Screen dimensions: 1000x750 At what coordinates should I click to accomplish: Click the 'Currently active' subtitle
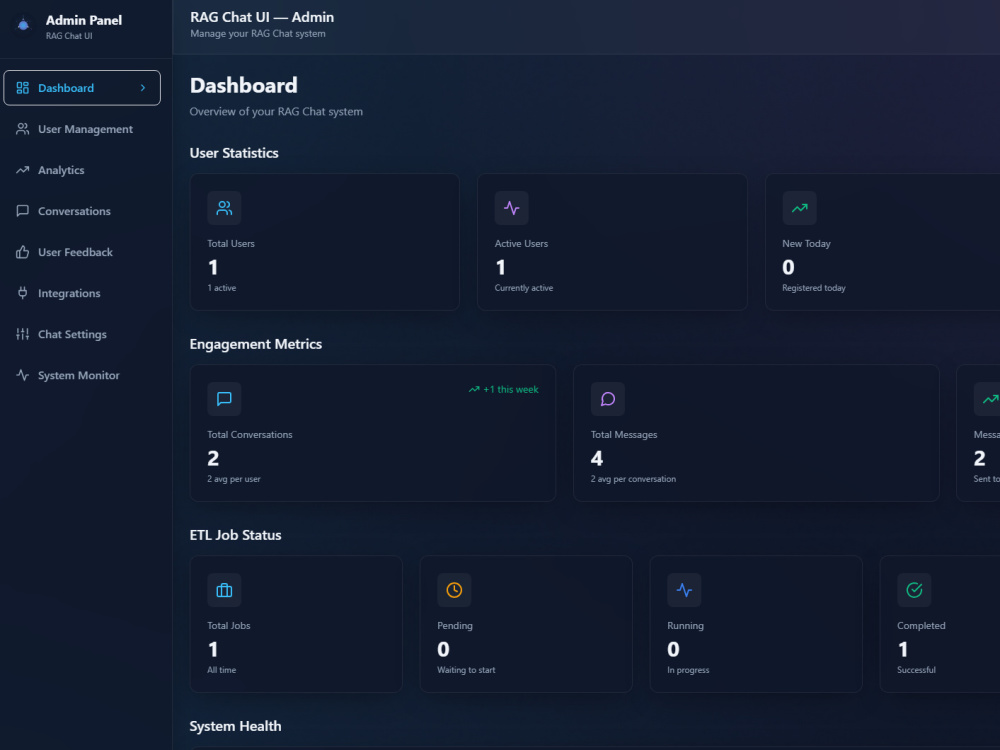click(524, 288)
